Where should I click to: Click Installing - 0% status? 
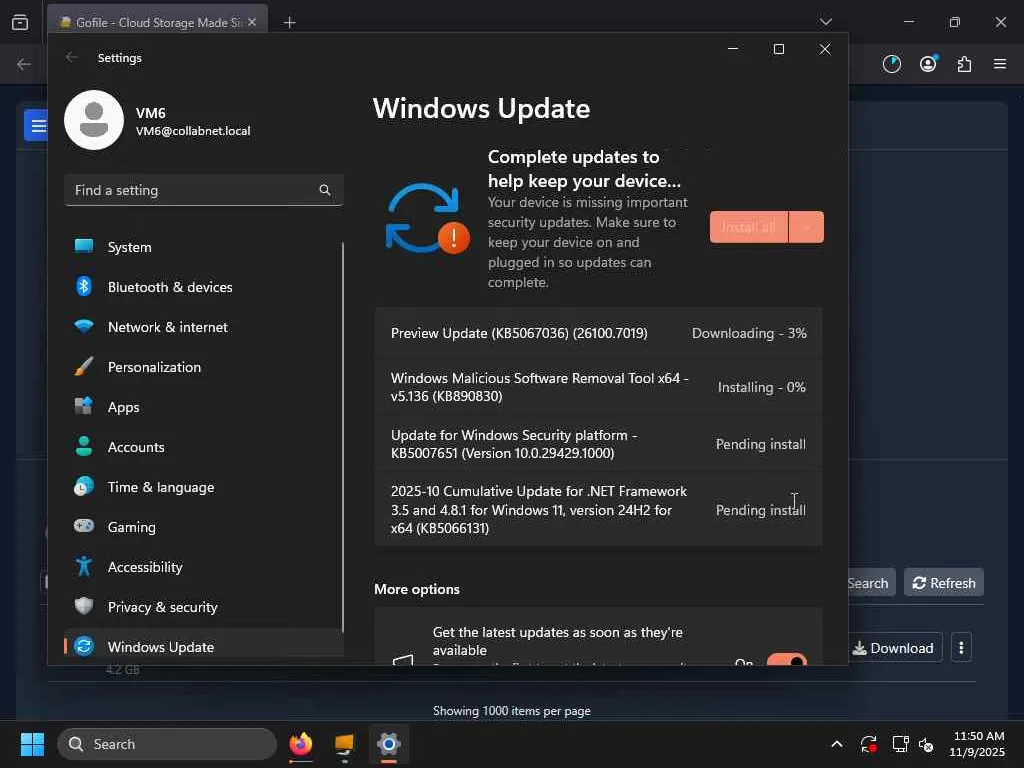(x=761, y=387)
